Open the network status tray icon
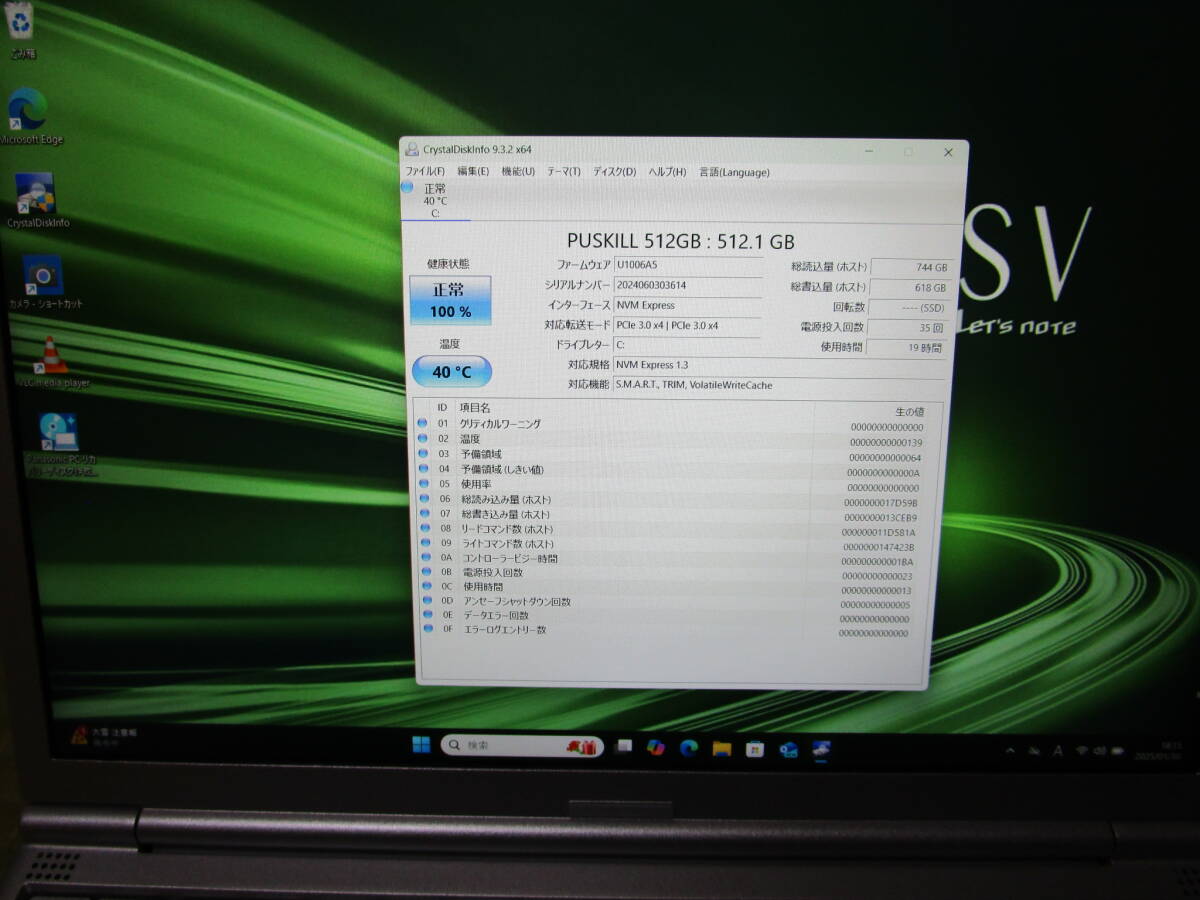Image resolution: width=1200 pixels, height=900 pixels. 1081,751
